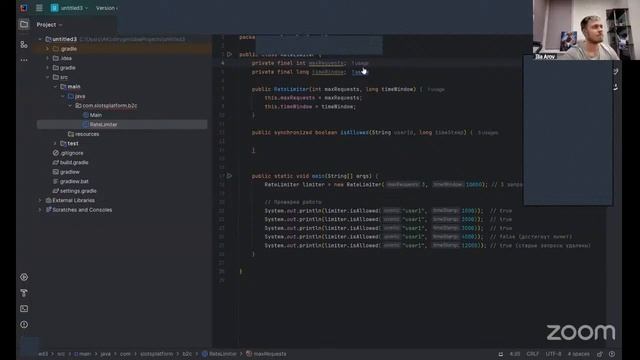Open the Build hammer tool window
The height and width of the screenshot is (360, 640).
pyautogui.click(x=24, y=293)
